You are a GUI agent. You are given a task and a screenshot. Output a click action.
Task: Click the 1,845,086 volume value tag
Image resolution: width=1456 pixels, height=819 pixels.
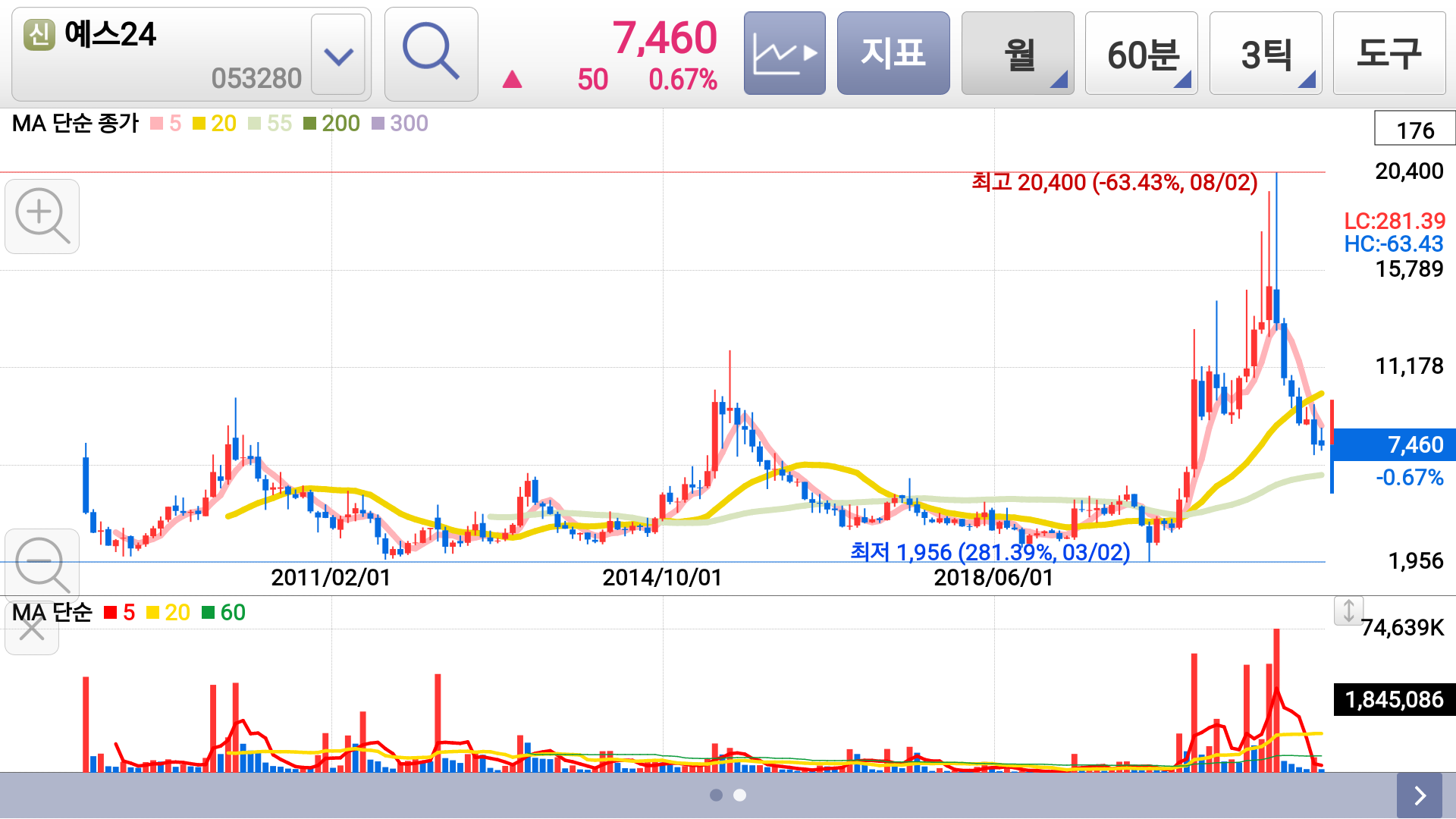[1395, 699]
